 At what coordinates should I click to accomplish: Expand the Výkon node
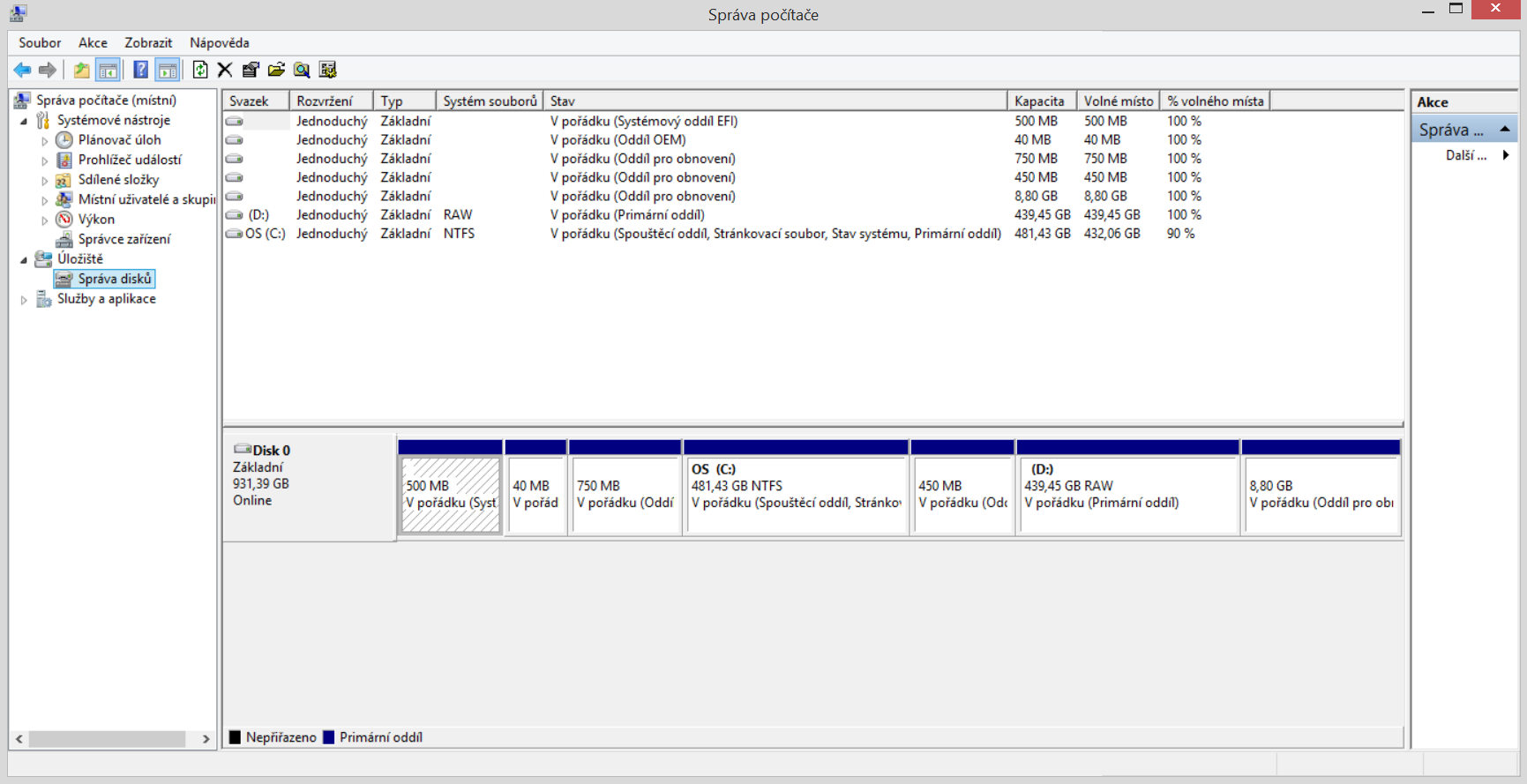pos(45,220)
